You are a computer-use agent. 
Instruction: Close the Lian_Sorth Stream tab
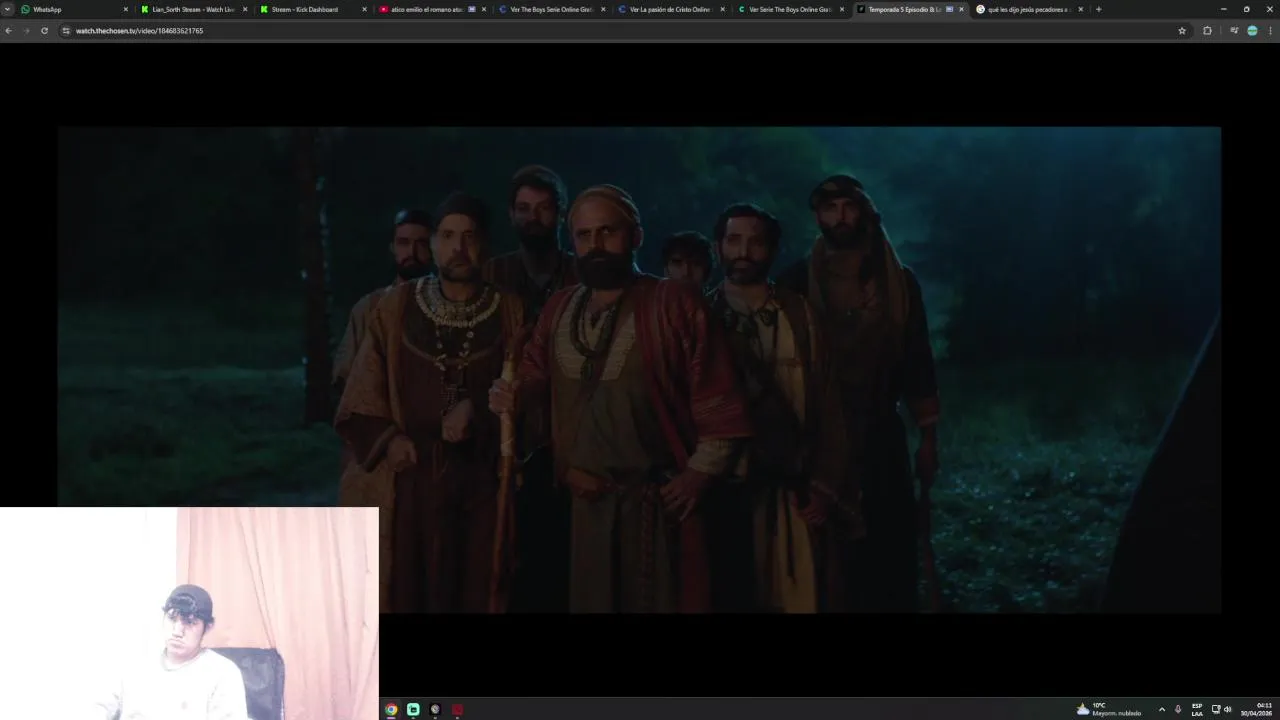pyautogui.click(x=245, y=9)
